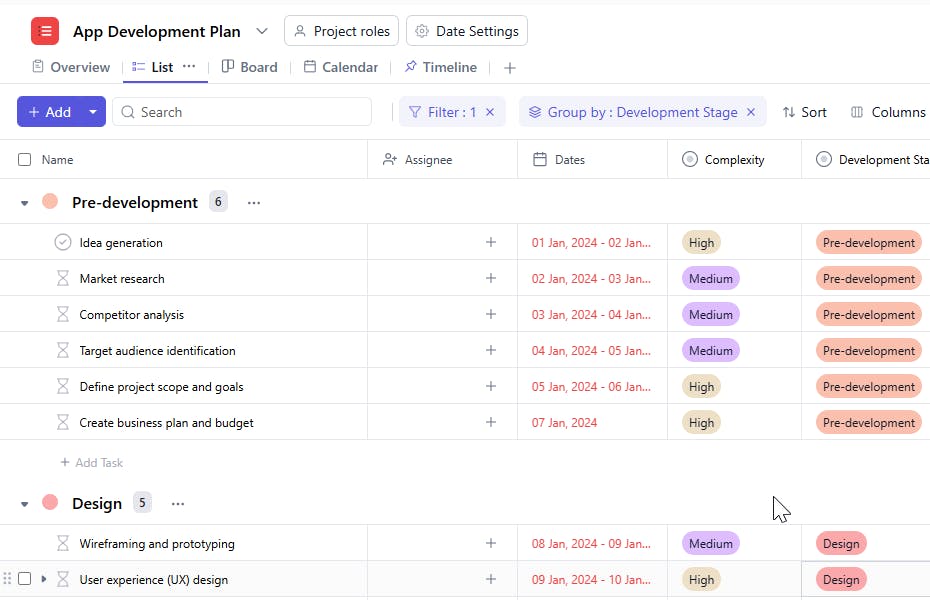Click the red App Development Plan list icon
Image resolution: width=930 pixels, height=600 pixels.
[45, 31]
